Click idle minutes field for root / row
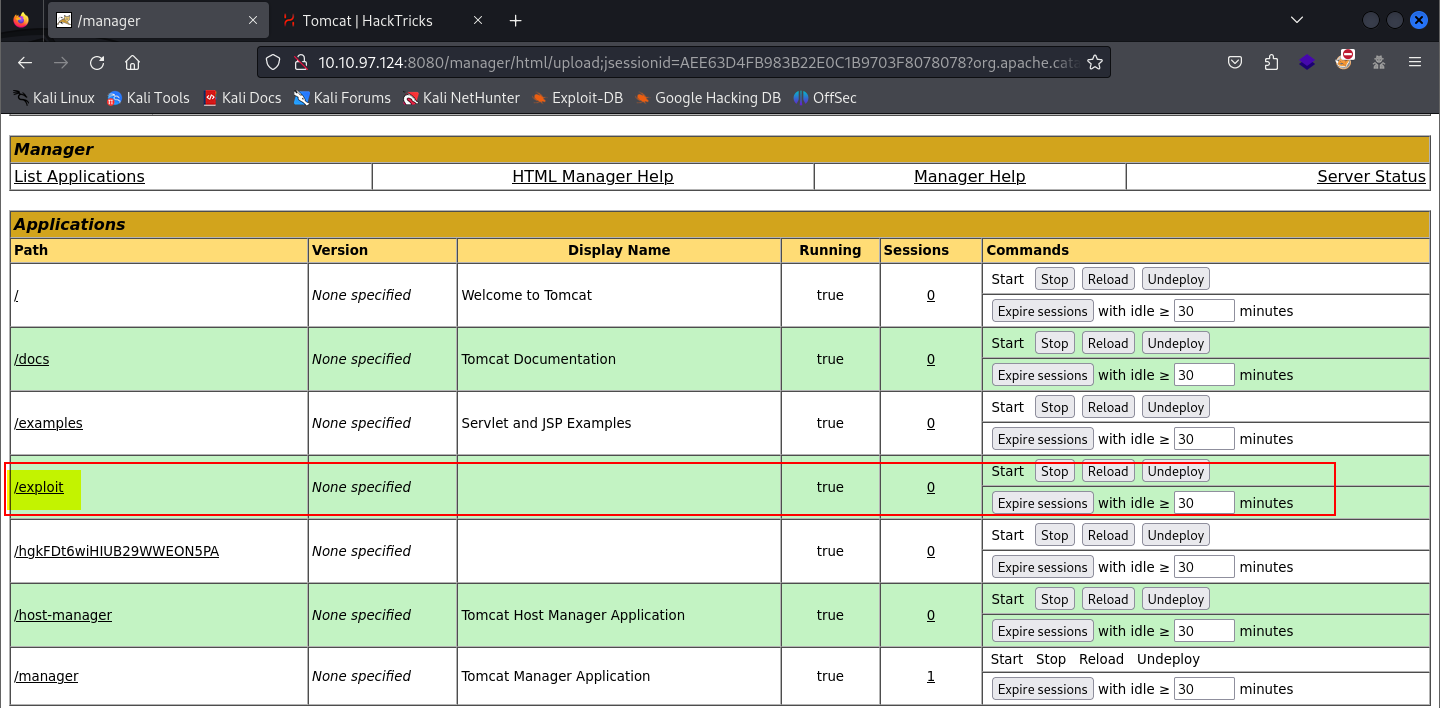Viewport: 1440px width, 708px height. point(1204,311)
